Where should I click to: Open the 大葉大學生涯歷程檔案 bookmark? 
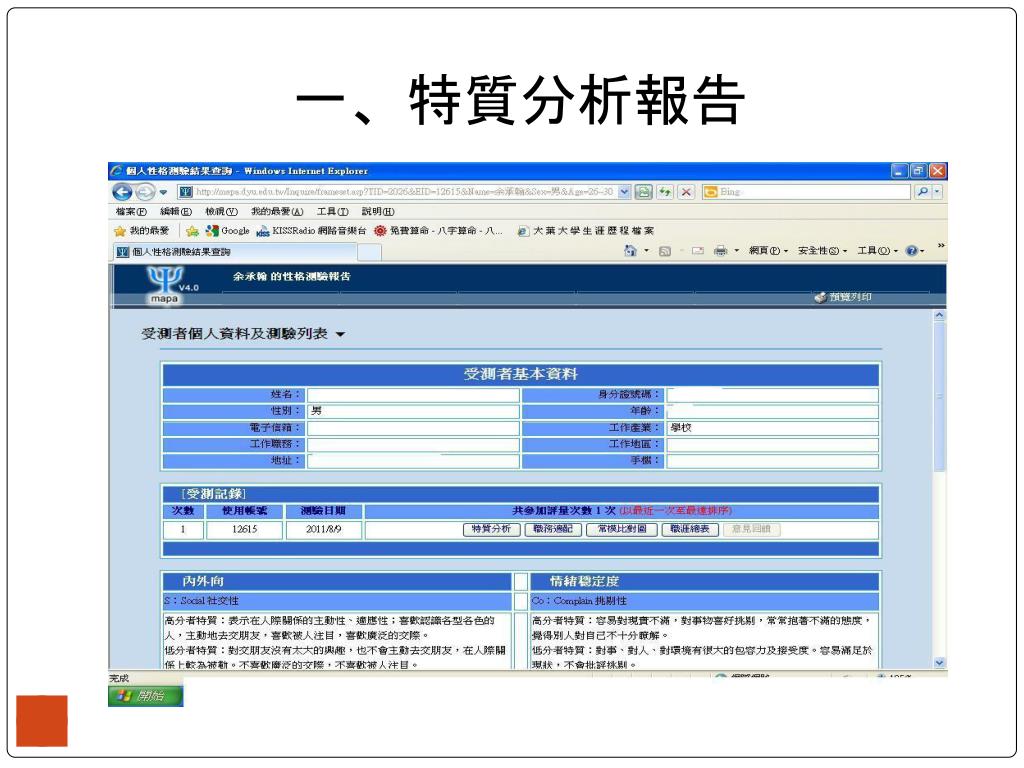pyautogui.click(x=585, y=231)
